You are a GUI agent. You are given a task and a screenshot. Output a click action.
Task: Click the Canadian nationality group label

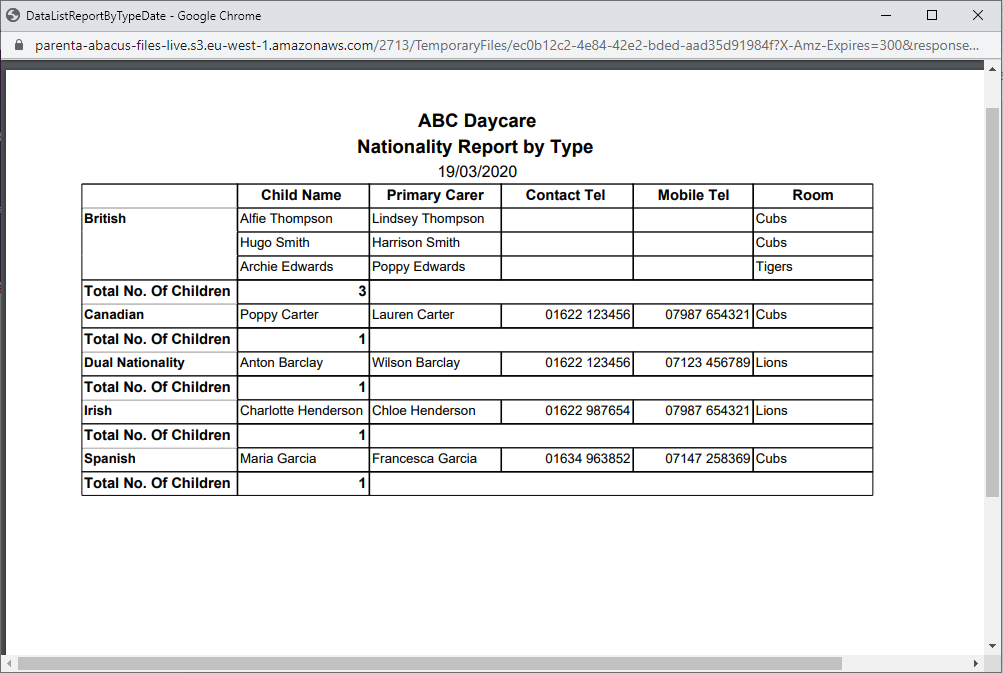click(114, 315)
